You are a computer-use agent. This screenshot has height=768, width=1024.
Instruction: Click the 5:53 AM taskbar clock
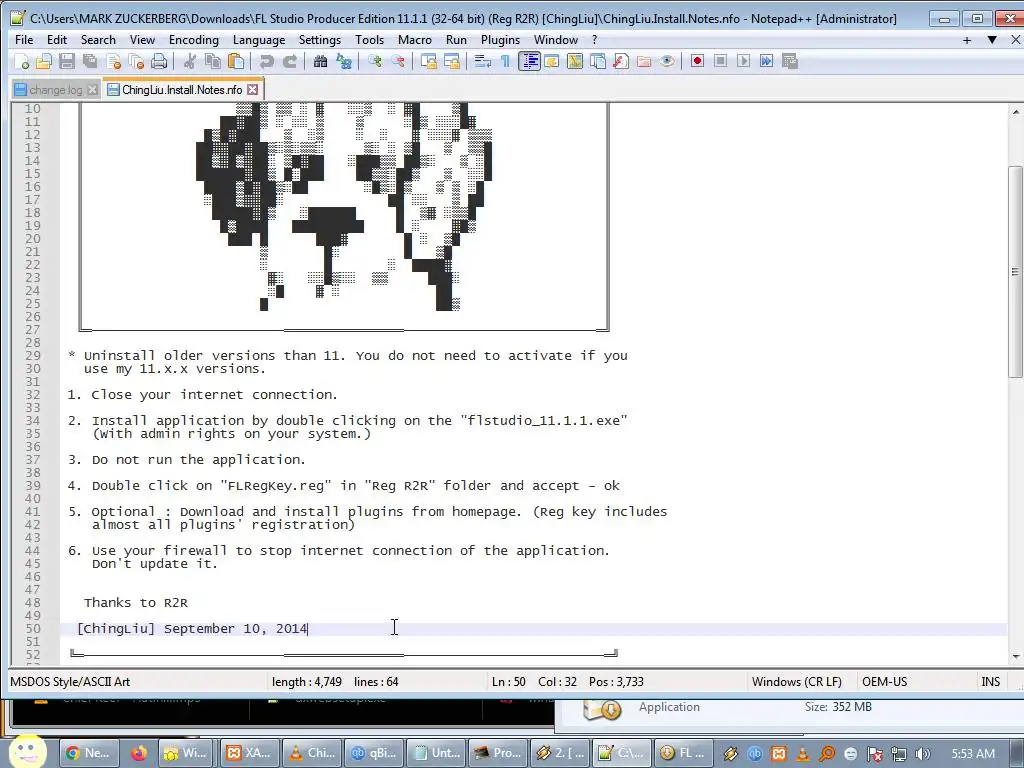click(973, 754)
